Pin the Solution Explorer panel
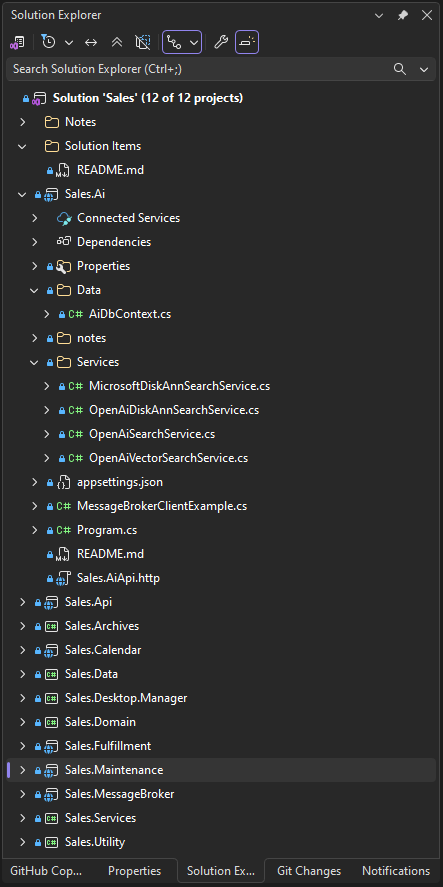 point(403,16)
